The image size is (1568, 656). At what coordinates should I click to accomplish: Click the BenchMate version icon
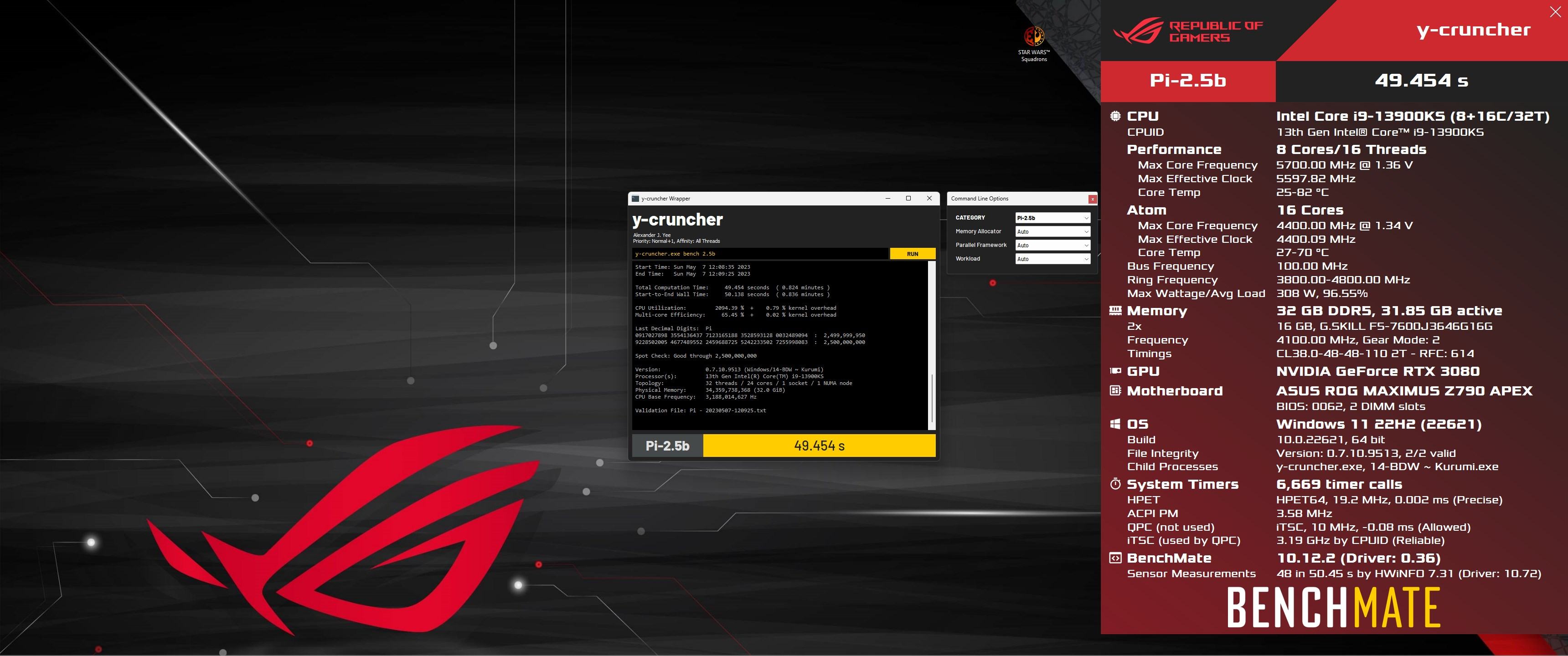tap(1115, 558)
